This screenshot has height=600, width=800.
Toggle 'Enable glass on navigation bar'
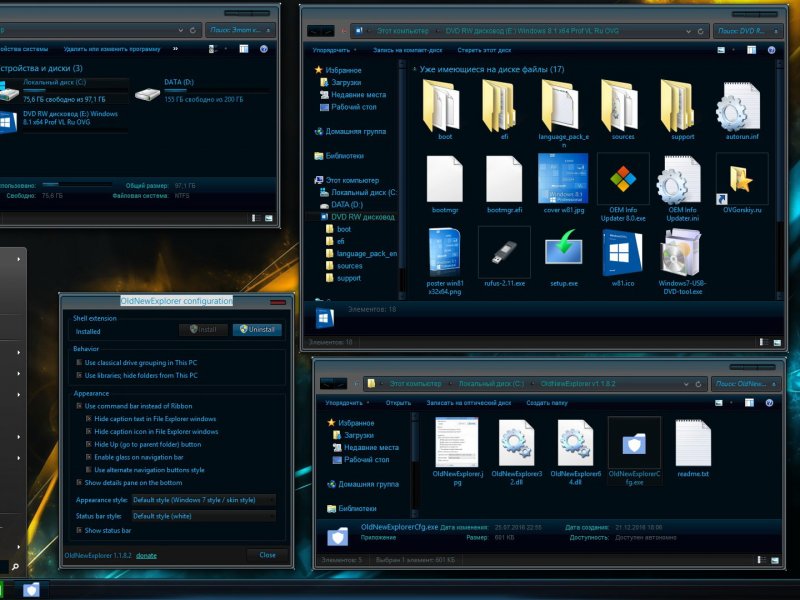[x=88, y=457]
